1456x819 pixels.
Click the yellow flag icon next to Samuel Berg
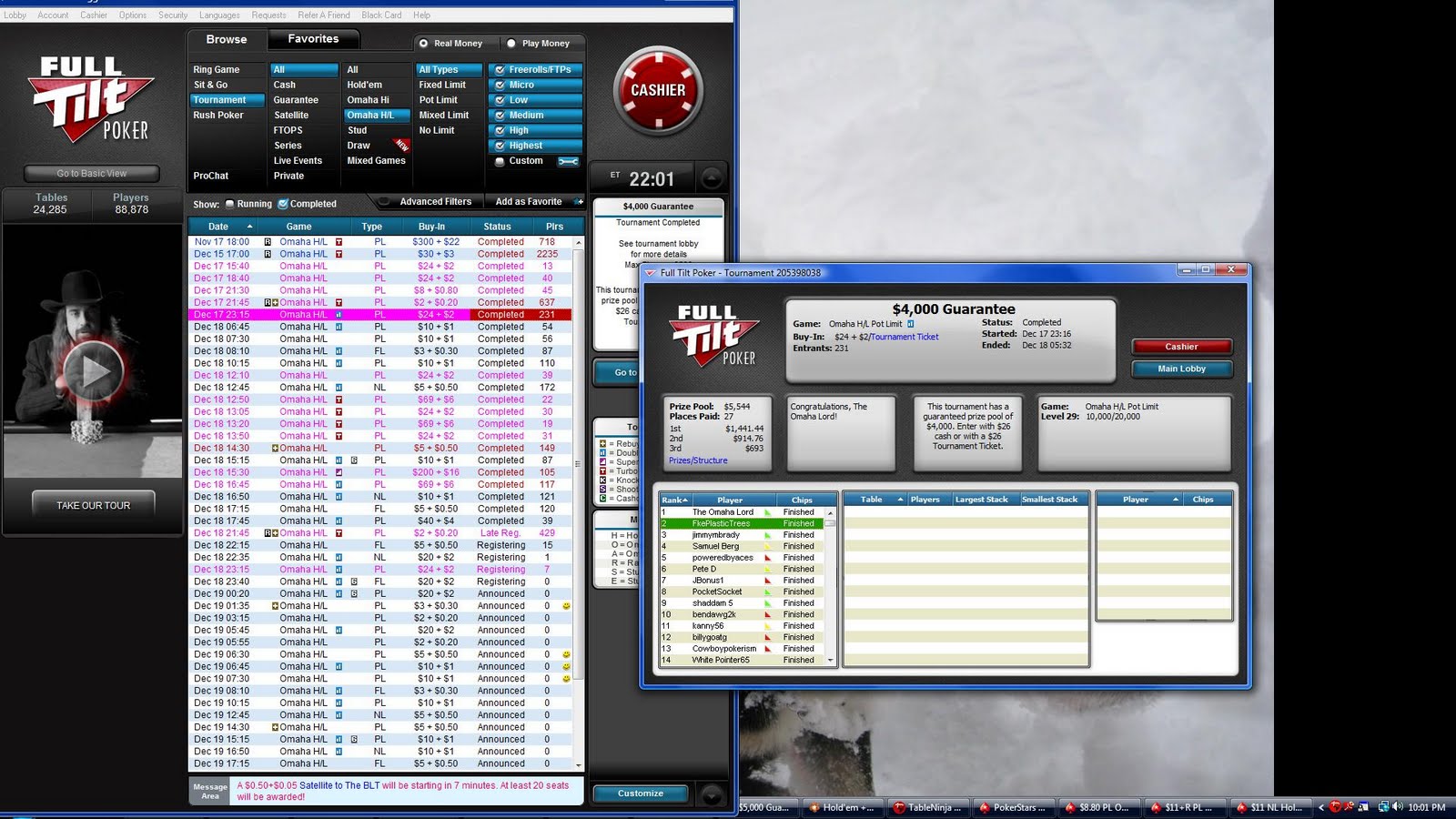[768, 546]
